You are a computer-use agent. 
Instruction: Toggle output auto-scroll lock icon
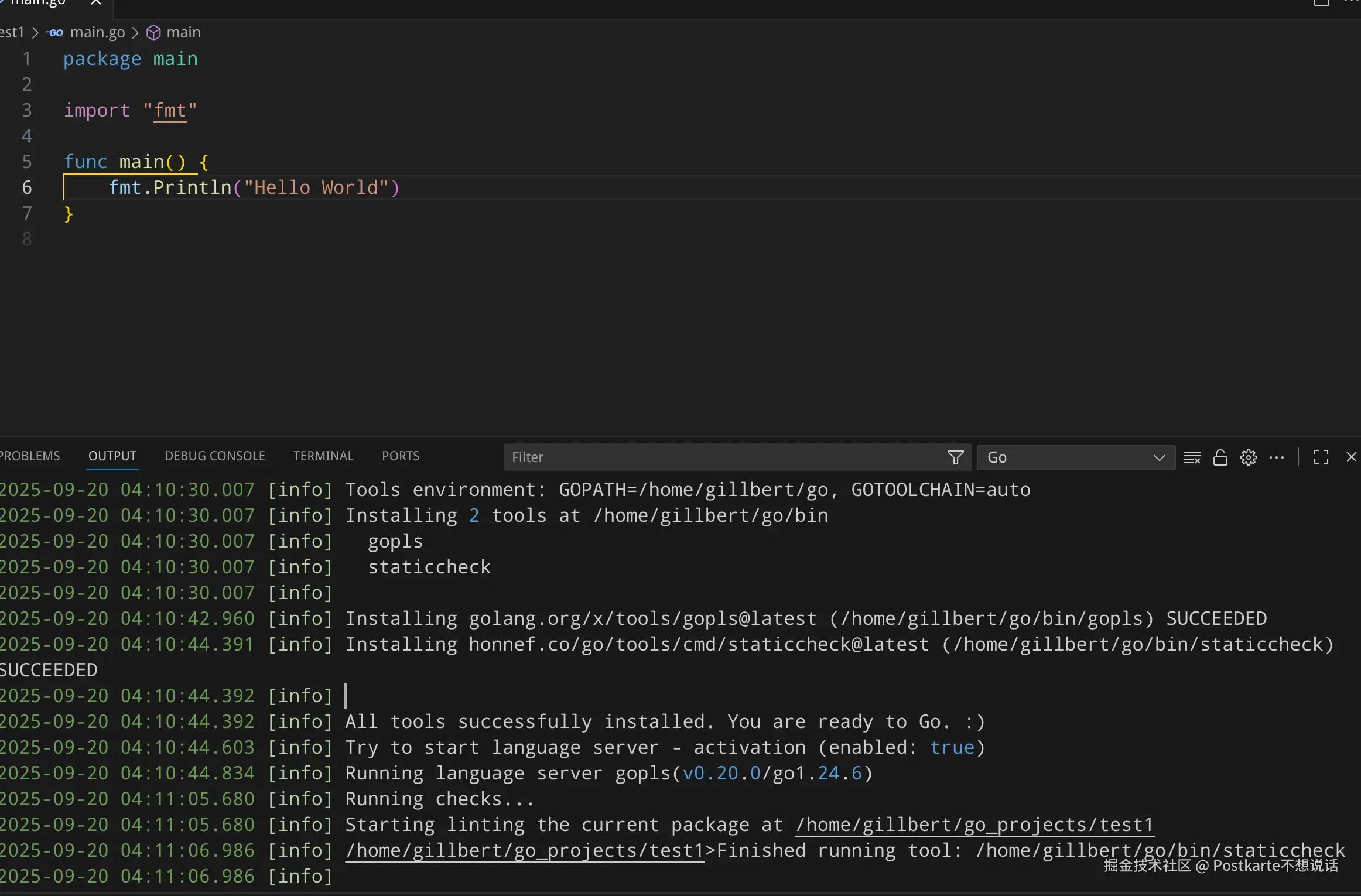click(1220, 457)
